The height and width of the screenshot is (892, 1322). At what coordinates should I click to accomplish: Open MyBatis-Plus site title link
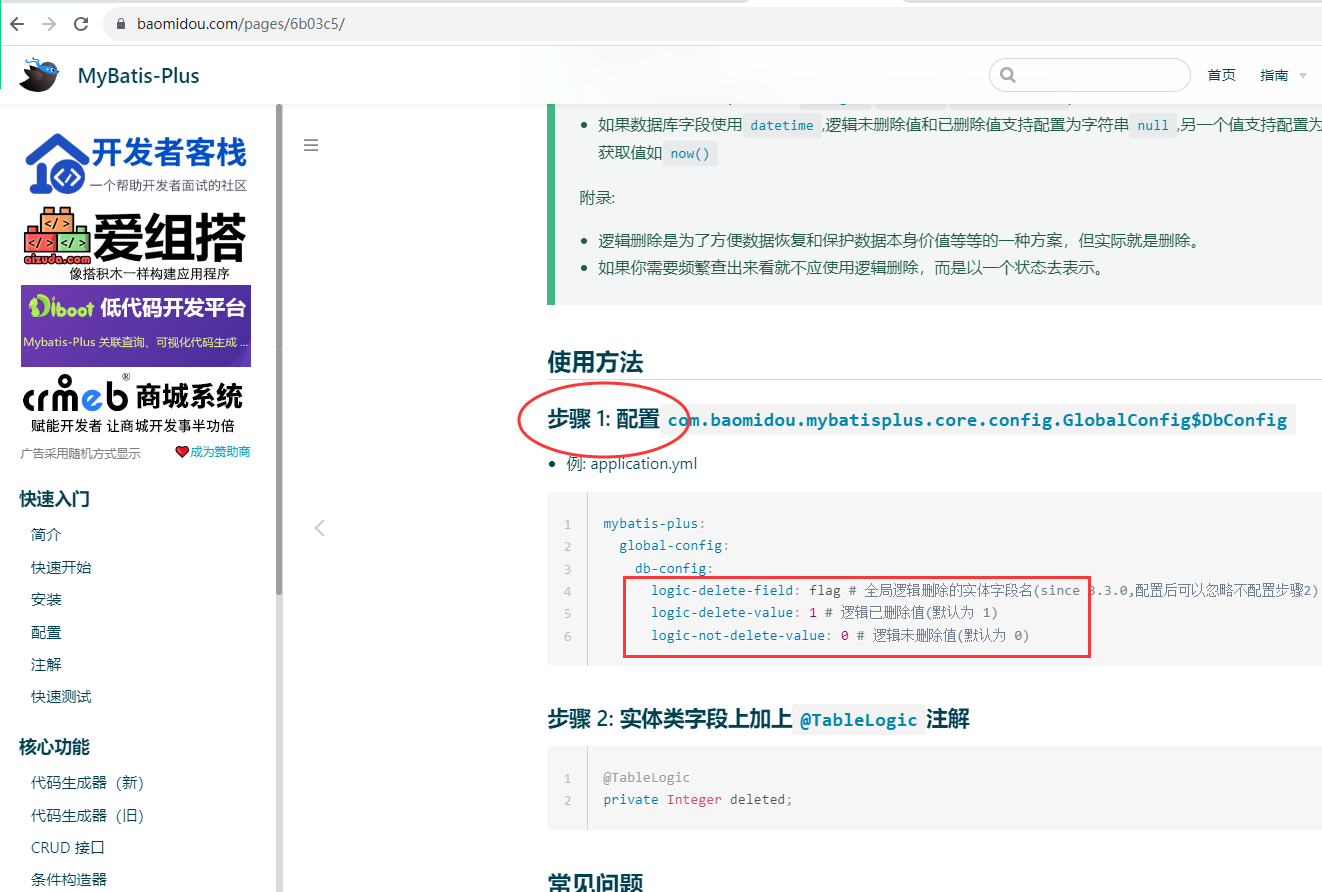[x=138, y=76]
